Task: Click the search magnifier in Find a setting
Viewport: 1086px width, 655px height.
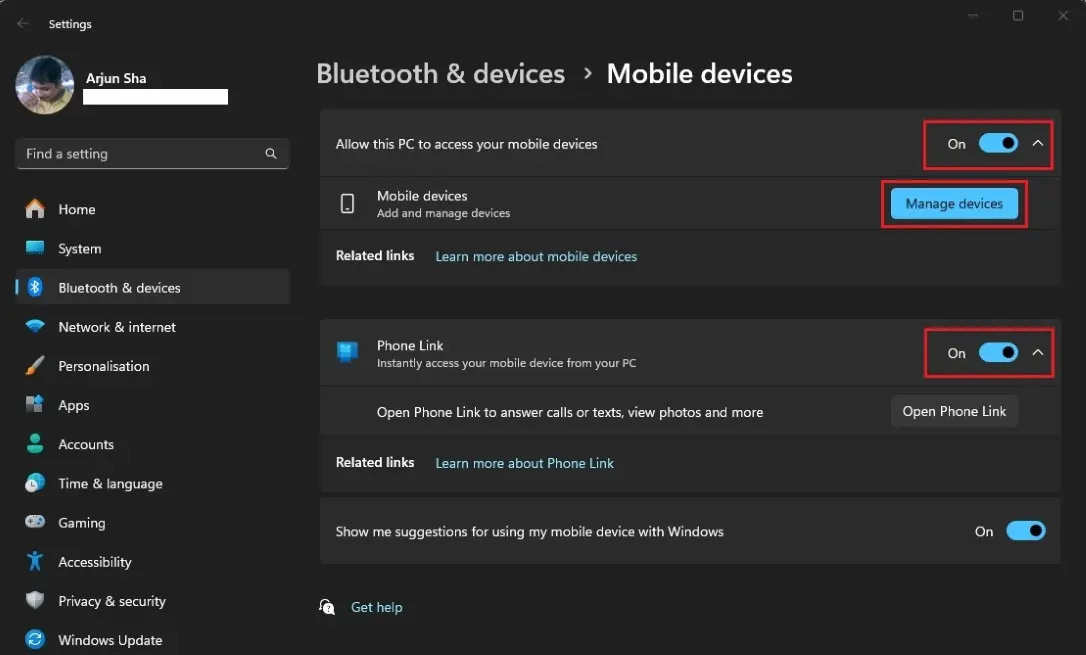Action: (x=270, y=153)
